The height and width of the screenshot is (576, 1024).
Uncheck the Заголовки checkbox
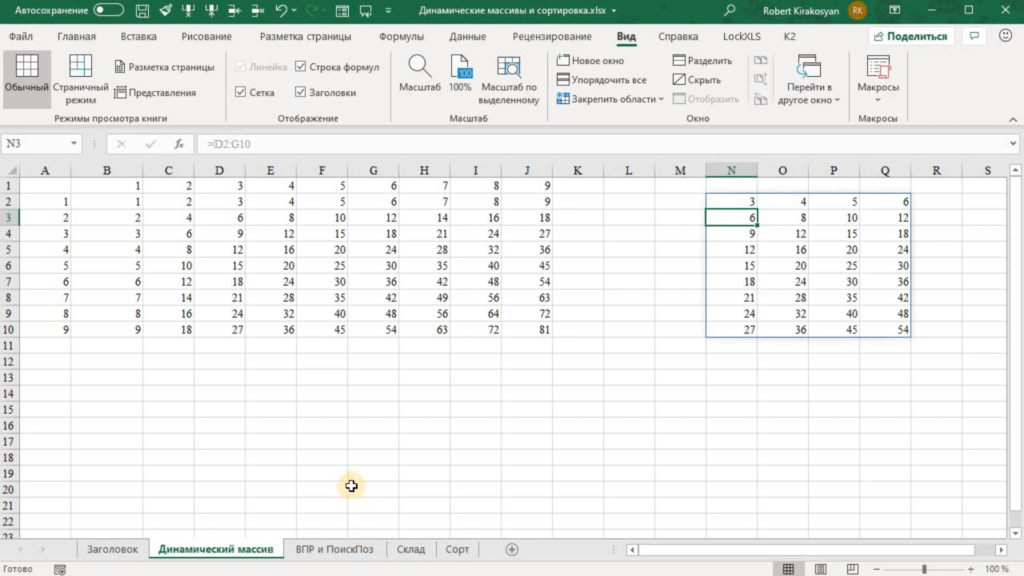(301, 92)
